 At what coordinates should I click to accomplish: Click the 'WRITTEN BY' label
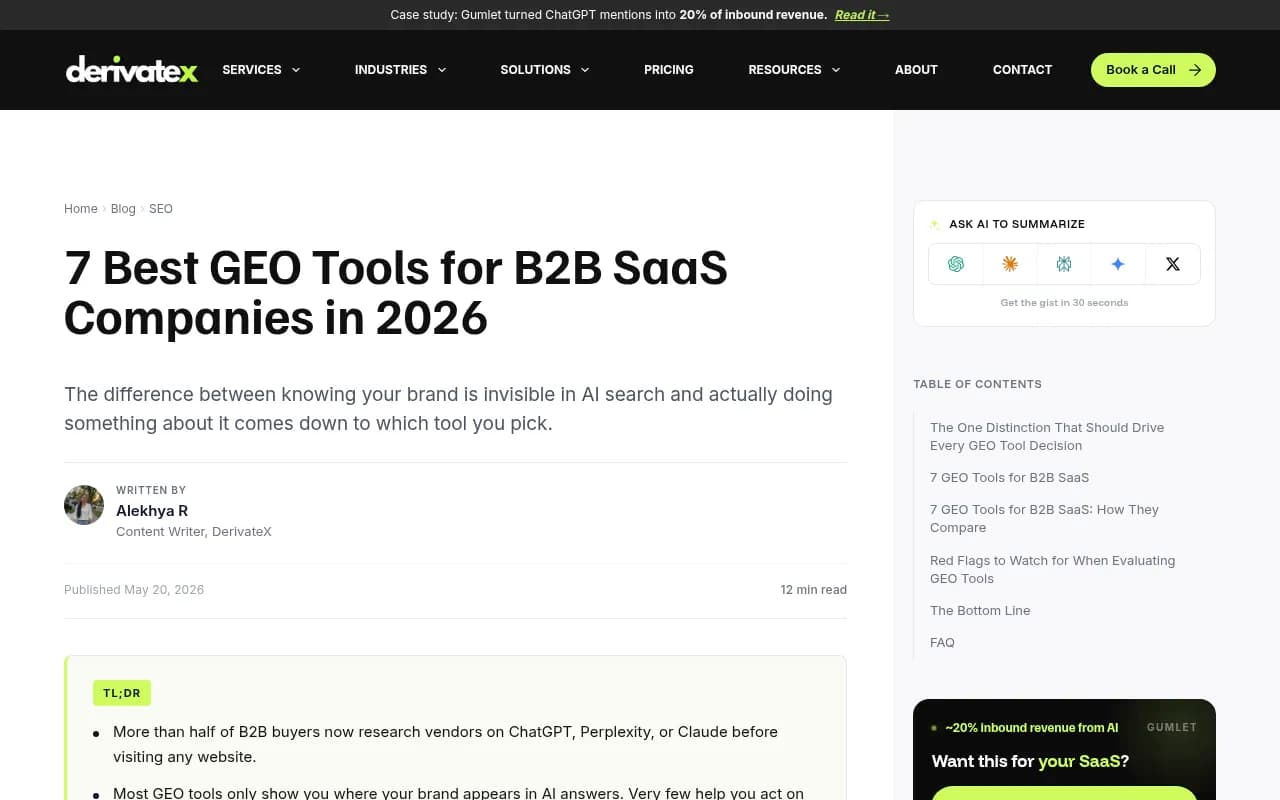click(151, 490)
